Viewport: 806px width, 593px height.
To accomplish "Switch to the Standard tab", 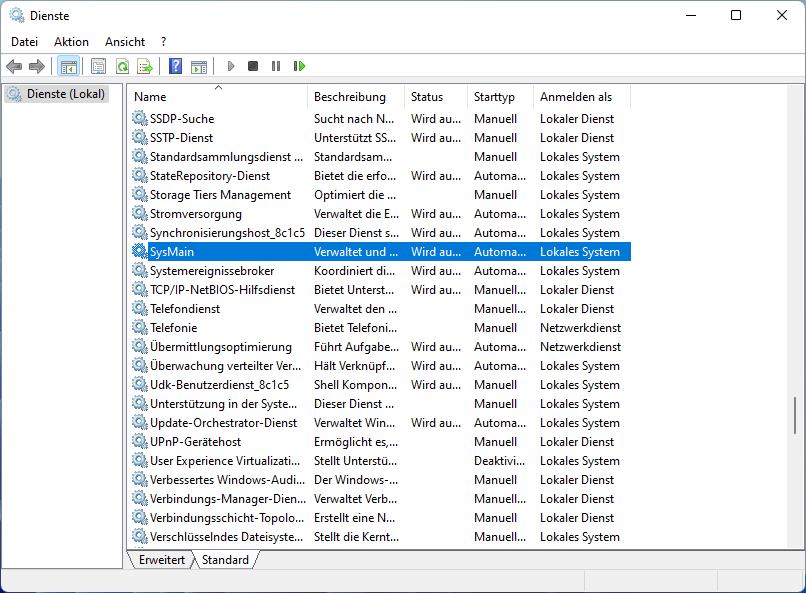I will click(225, 560).
